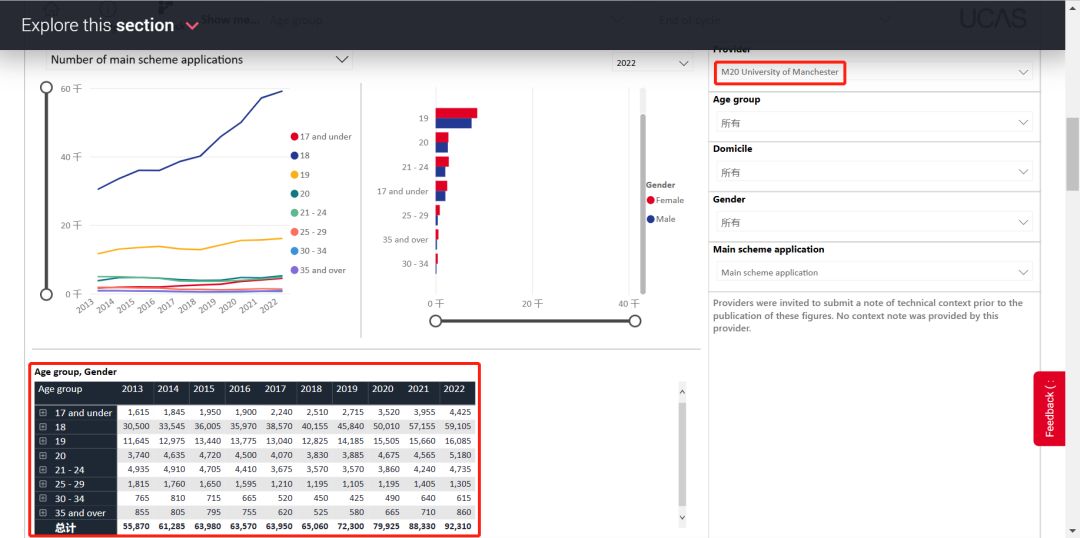Click the '25 - 29' legend marker
The height and width of the screenshot is (538, 1080).
(294, 231)
